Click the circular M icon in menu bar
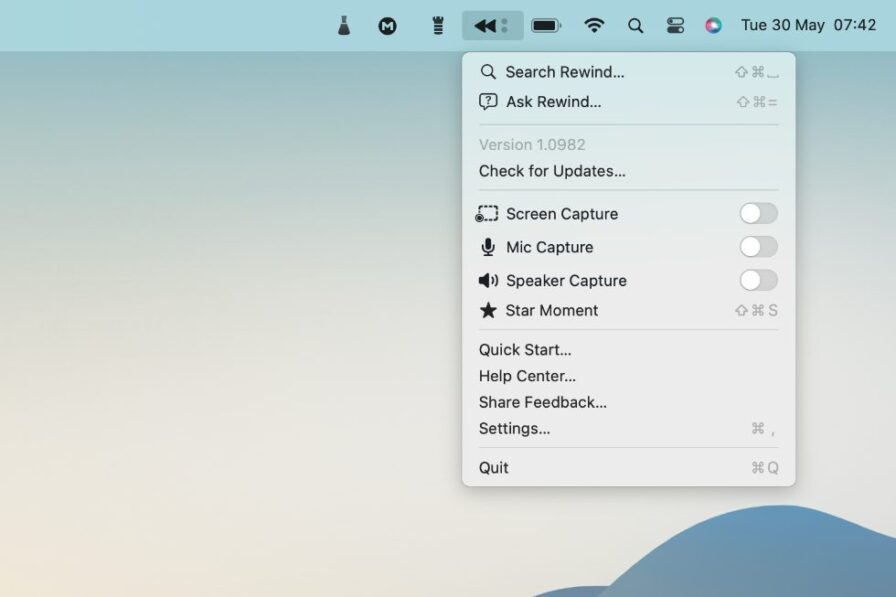This screenshot has width=896, height=597. tap(387, 26)
